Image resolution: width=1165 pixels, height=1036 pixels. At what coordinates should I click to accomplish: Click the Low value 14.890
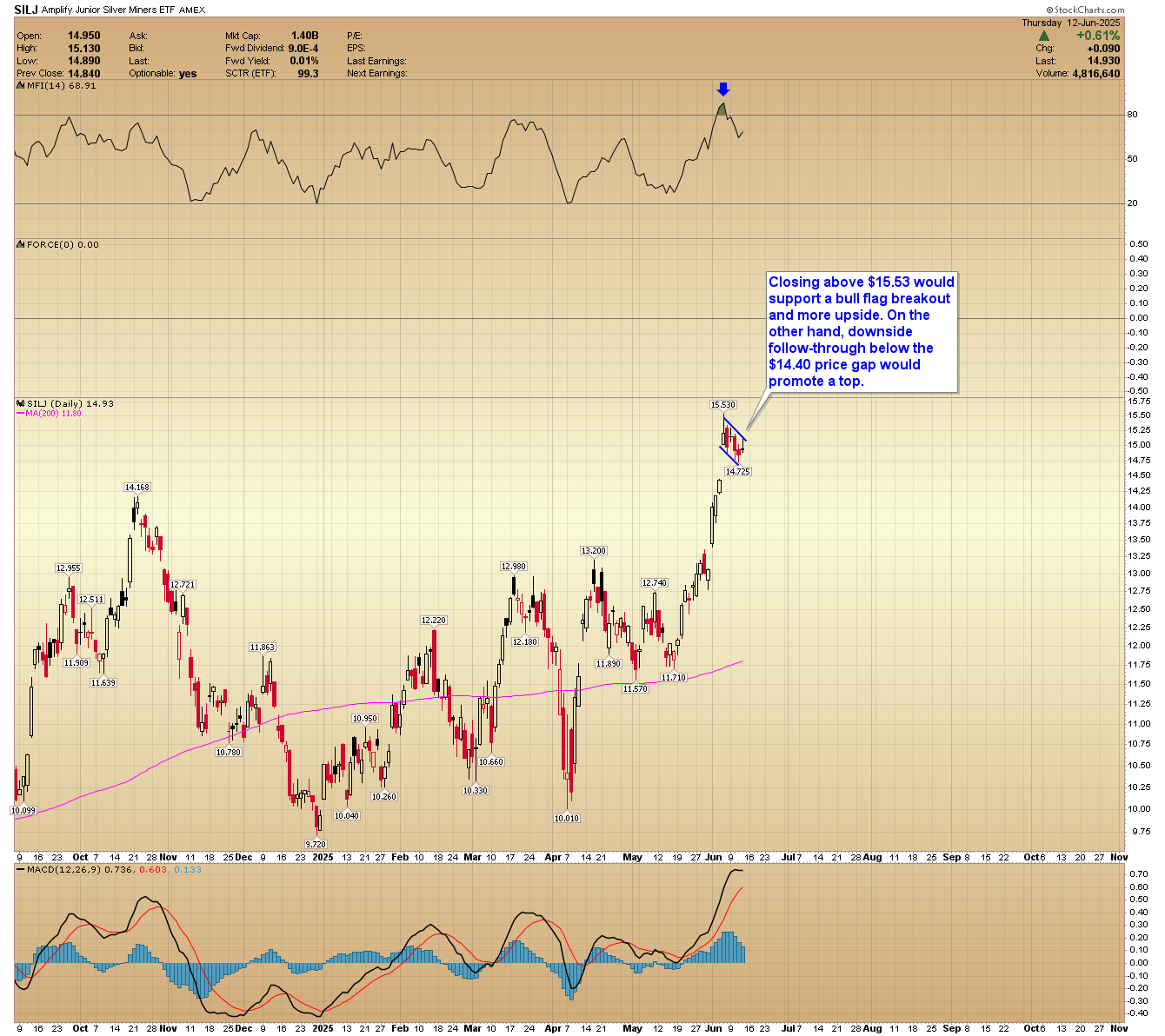tap(84, 61)
